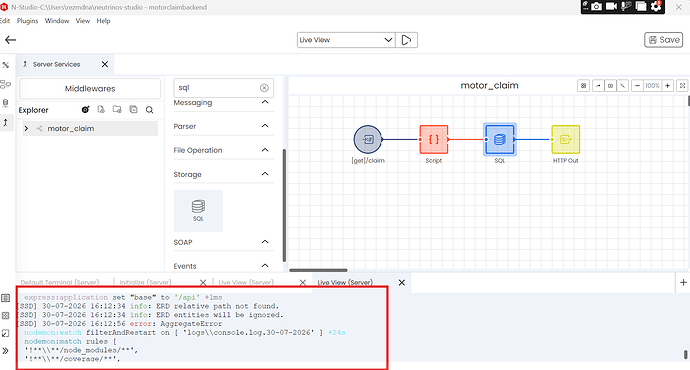The width and height of the screenshot is (690, 370).
Task: Collapse the Storage category
Action: coord(265,174)
